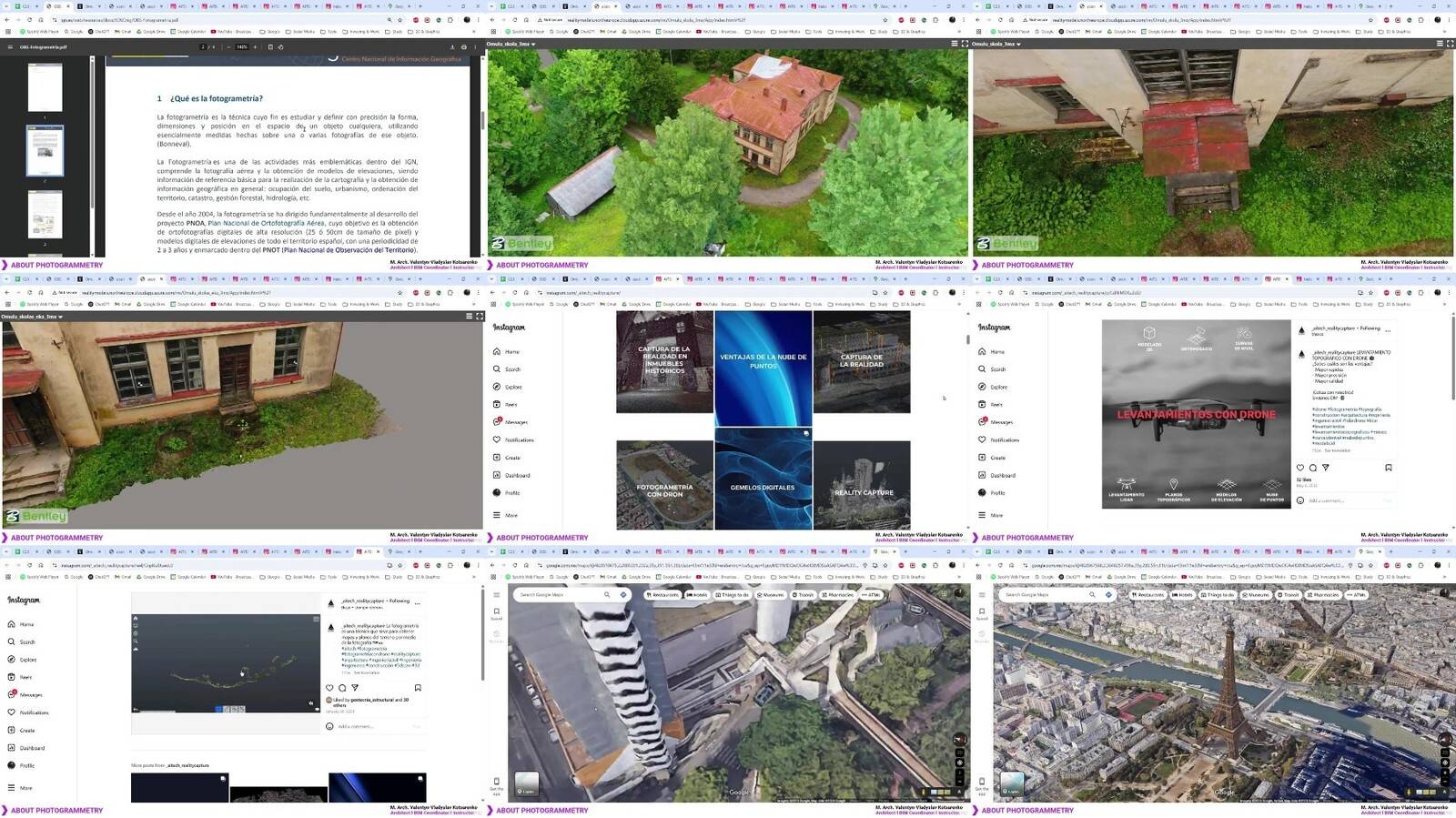This screenshot has height=818, width=1456.
Task: Print the OBS-fotogrametria PDF document
Action: 464,46
